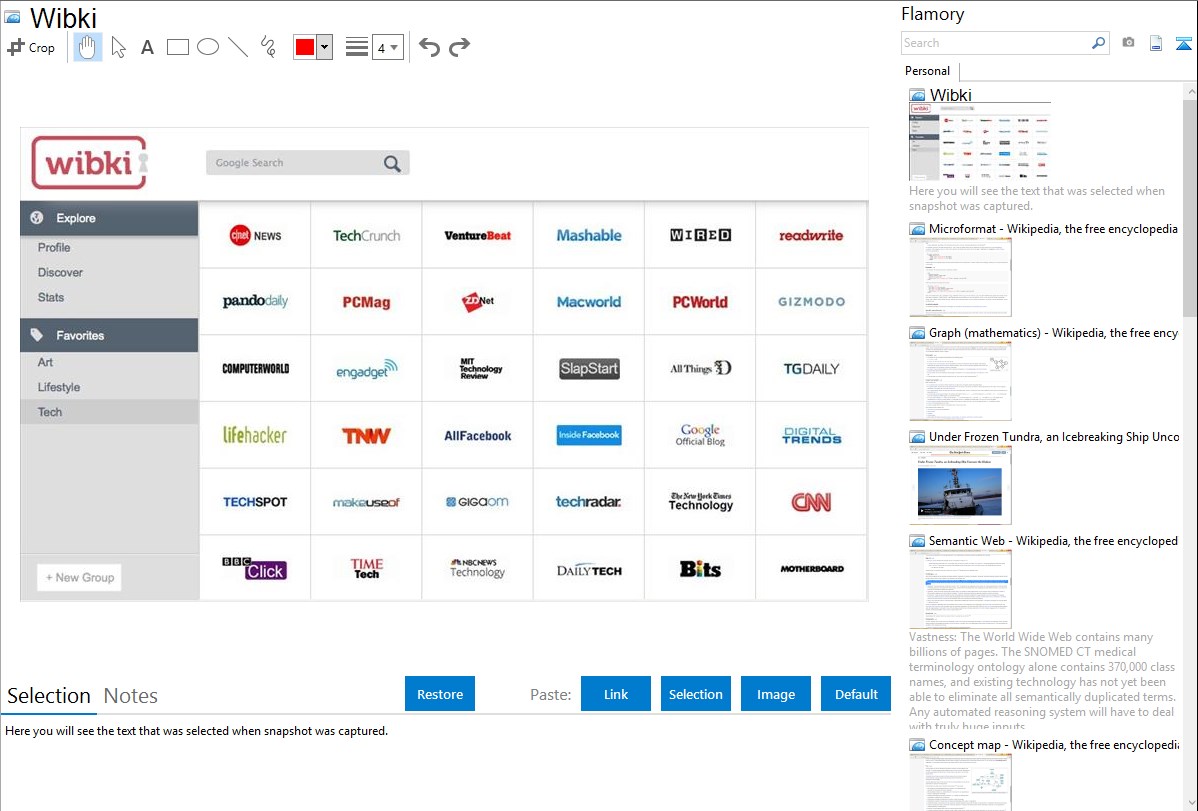The width and height of the screenshot is (1198, 811).
Task: Switch to the Personal tab
Action: (927, 70)
